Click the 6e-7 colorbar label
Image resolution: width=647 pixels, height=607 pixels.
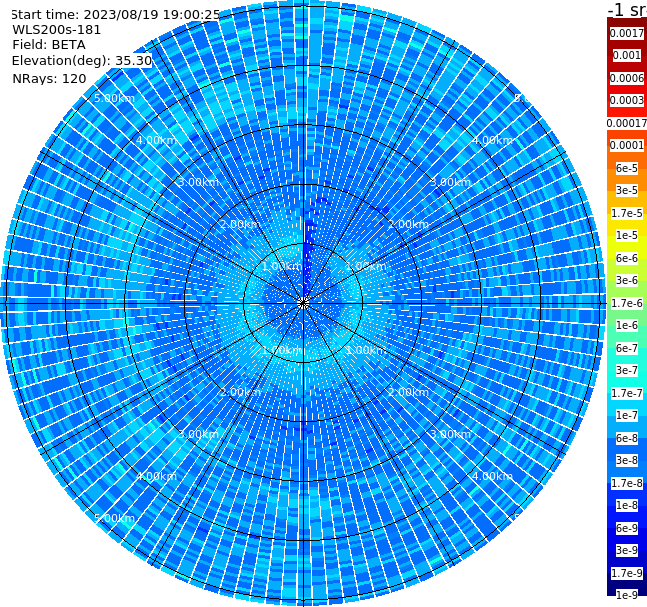tap(627, 348)
